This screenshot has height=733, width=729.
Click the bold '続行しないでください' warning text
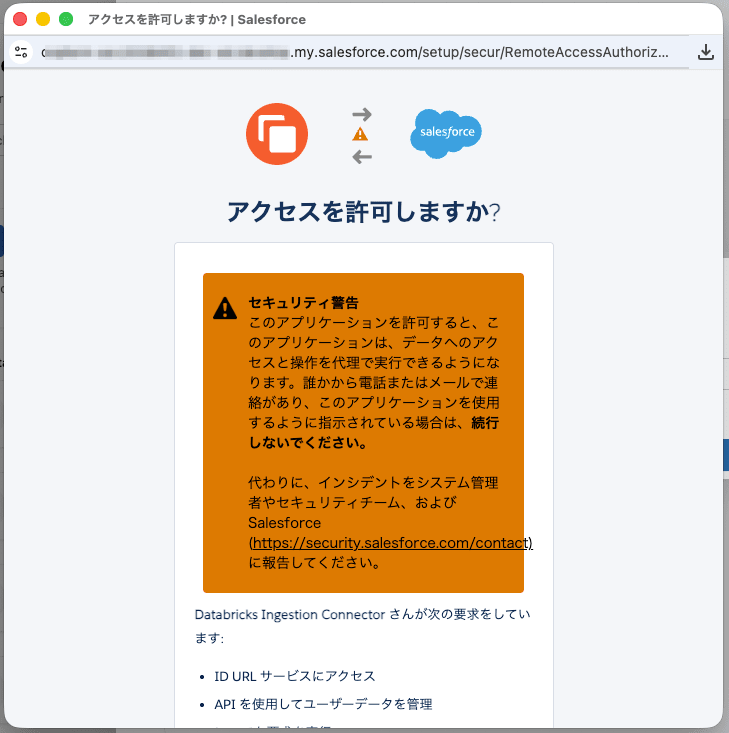coord(373,433)
